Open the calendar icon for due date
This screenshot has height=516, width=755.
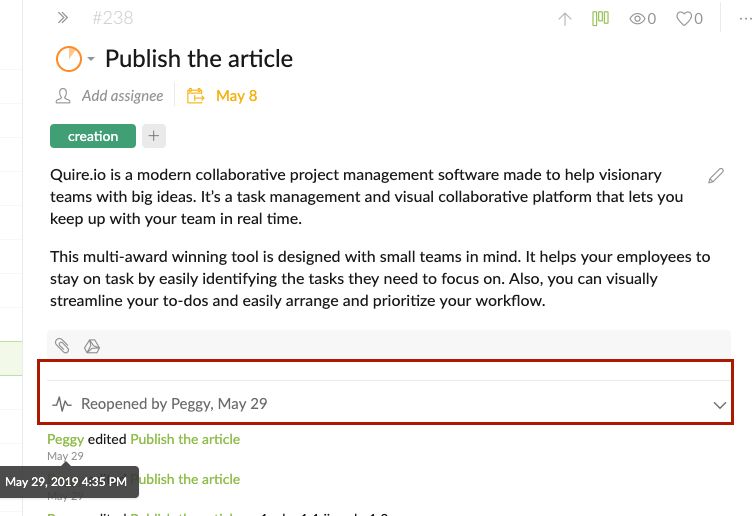[195, 96]
